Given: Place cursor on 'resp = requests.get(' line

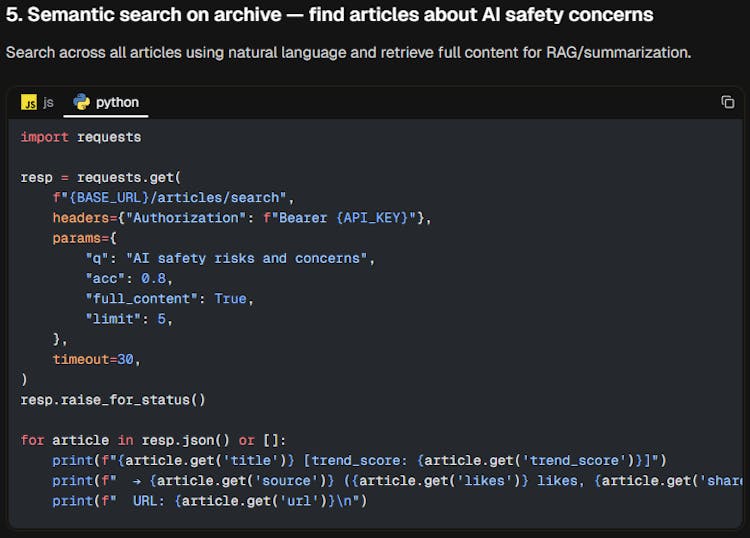Looking at the screenshot, I should [x=101, y=177].
